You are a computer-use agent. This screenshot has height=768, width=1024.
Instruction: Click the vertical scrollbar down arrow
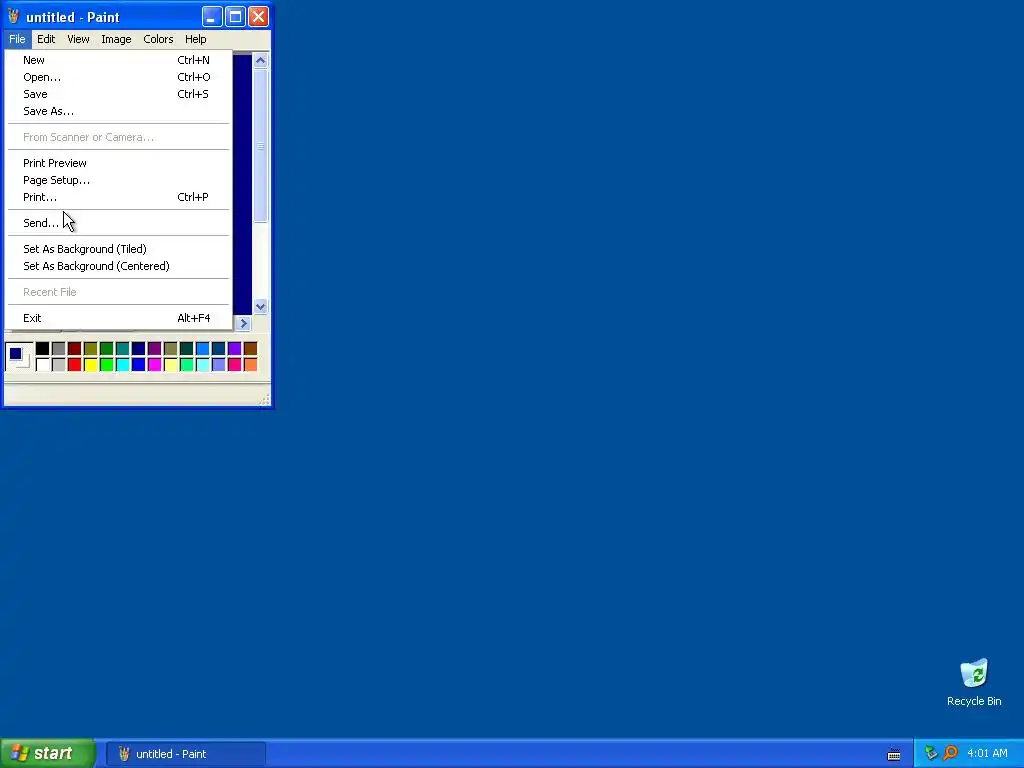click(261, 307)
